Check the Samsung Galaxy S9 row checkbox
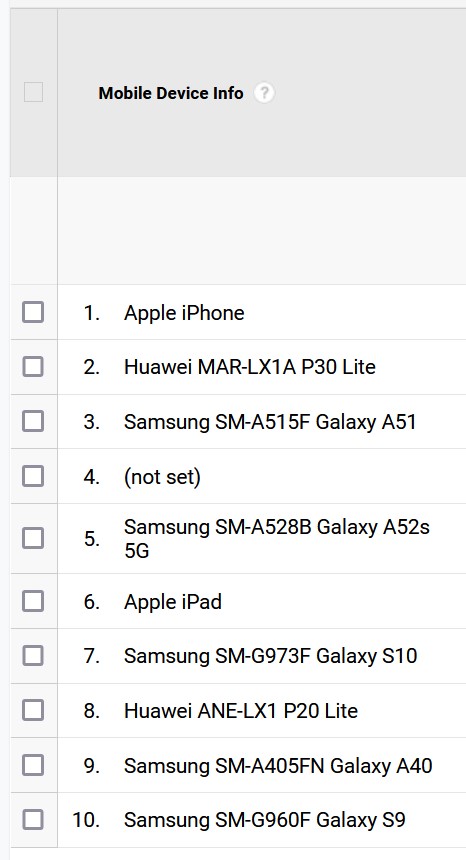 33,820
